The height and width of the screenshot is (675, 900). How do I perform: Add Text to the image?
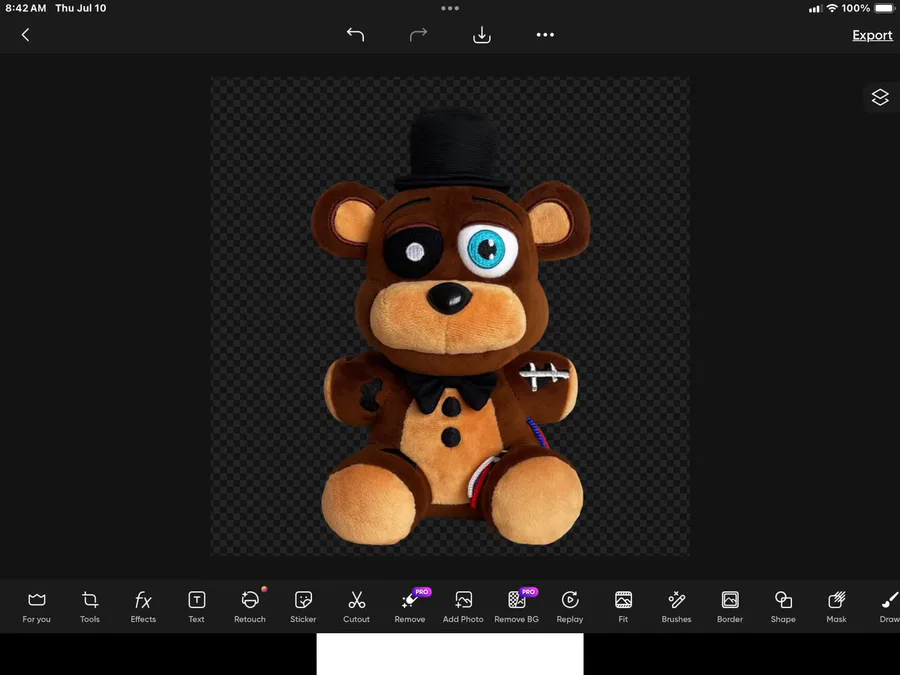pos(196,607)
